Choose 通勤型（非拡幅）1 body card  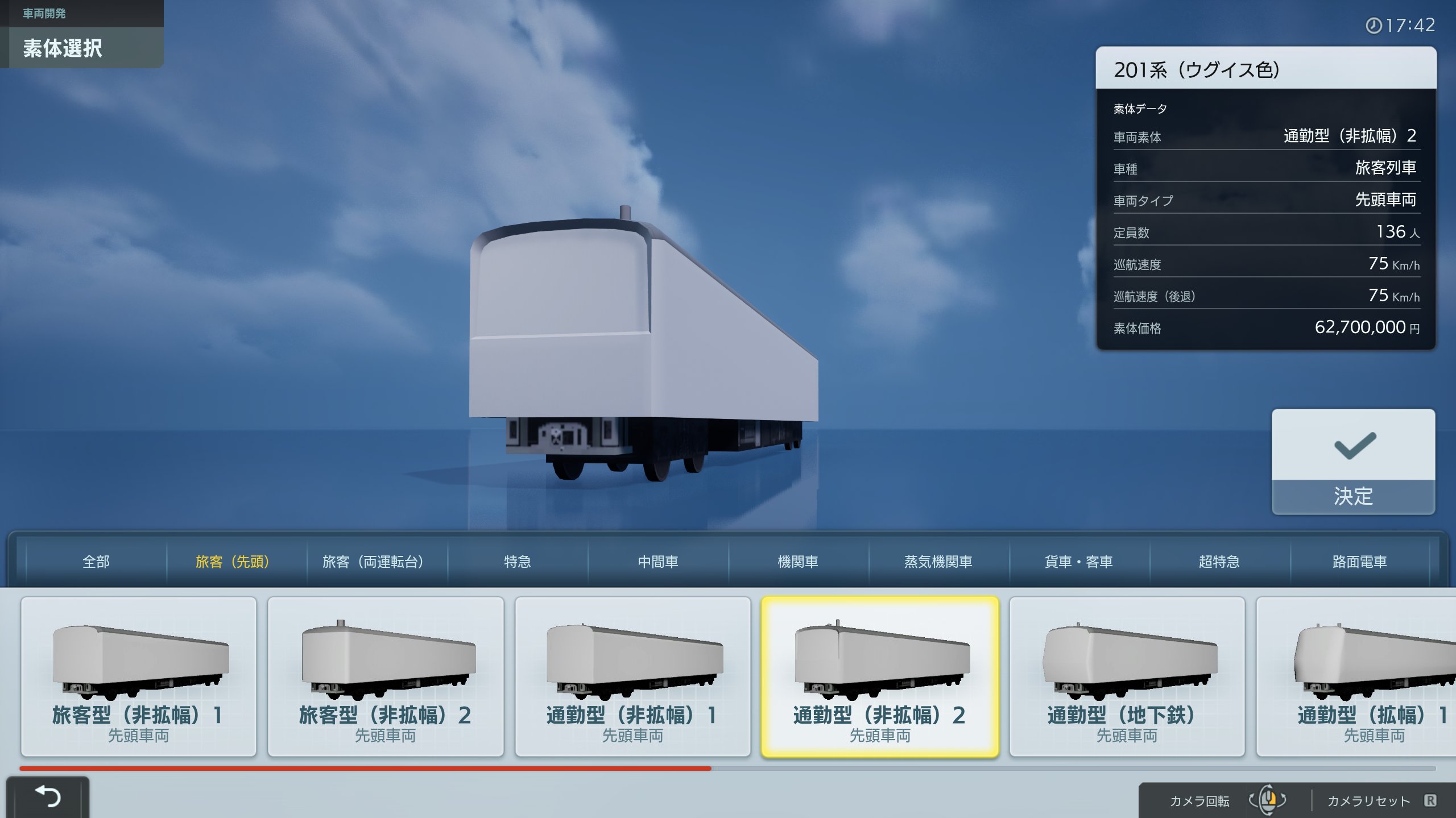[632, 676]
